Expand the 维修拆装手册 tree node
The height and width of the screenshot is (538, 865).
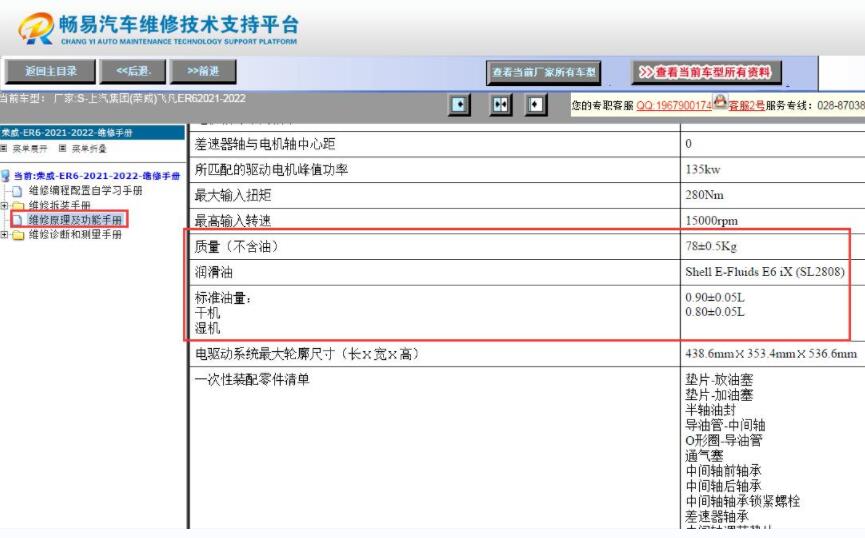(x=4, y=206)
